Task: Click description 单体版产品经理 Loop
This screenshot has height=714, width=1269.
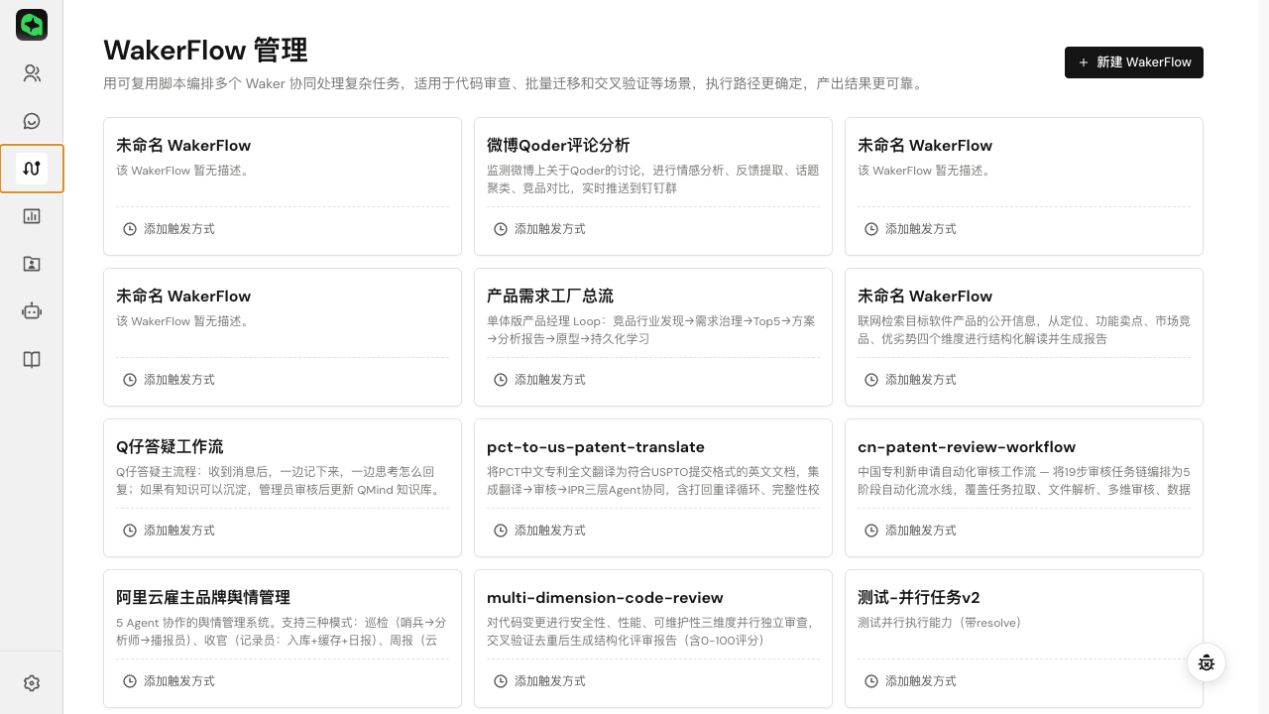Action: 651,330
